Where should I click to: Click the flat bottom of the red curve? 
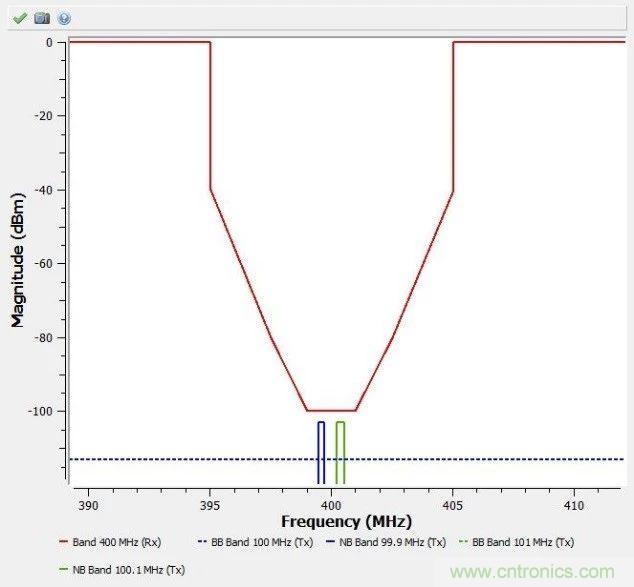331,410
